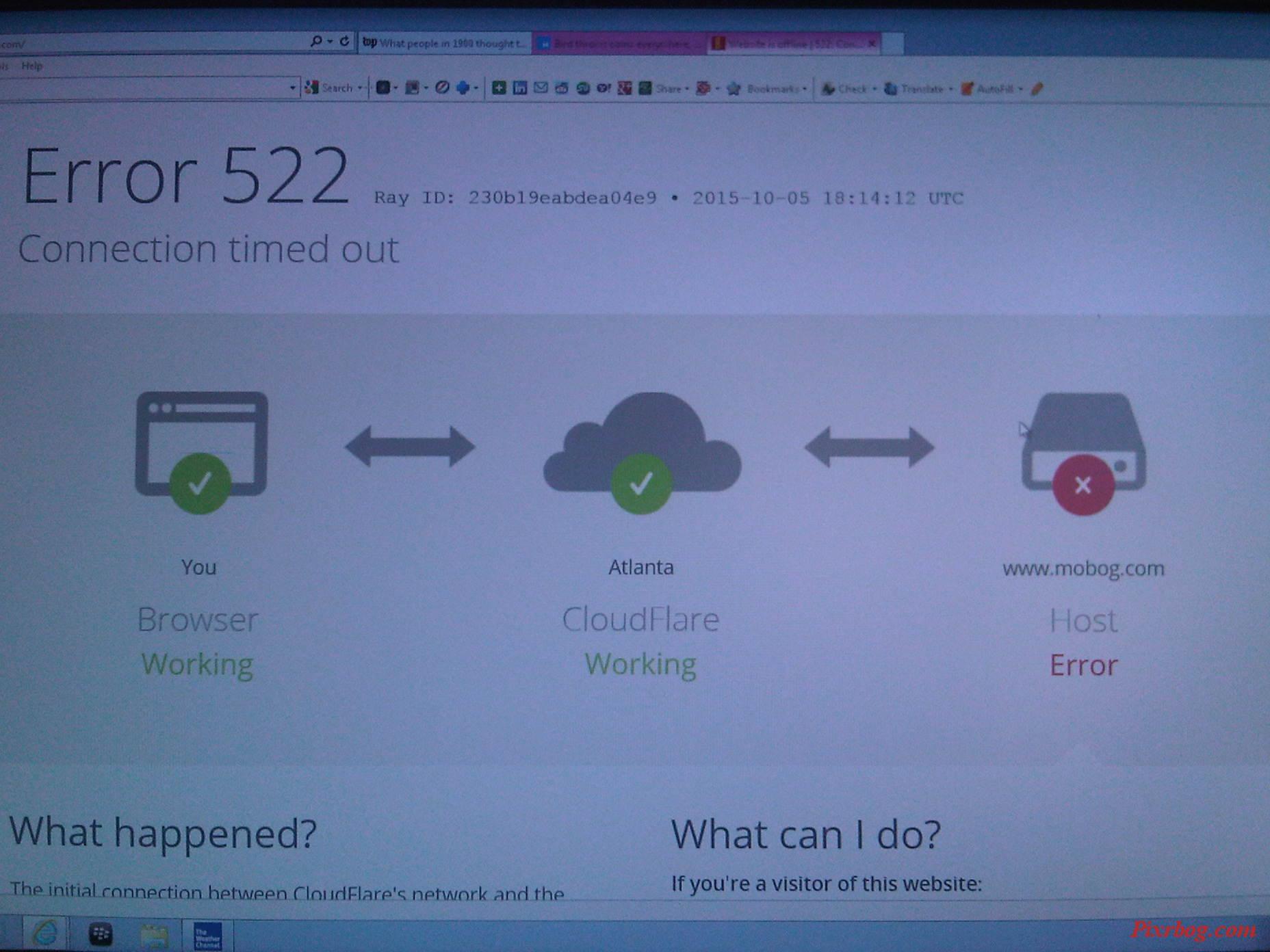
Task: Click the LinkedIn toolbar icon
Action: tap(520, 88)
